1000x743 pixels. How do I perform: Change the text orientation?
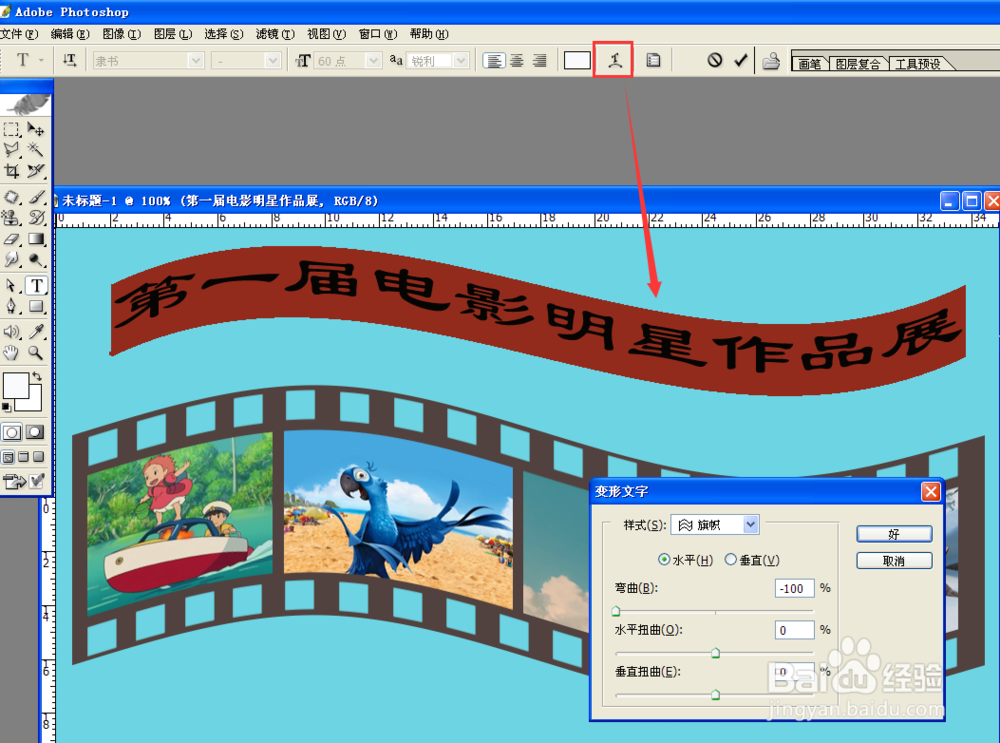pos(70,60)
